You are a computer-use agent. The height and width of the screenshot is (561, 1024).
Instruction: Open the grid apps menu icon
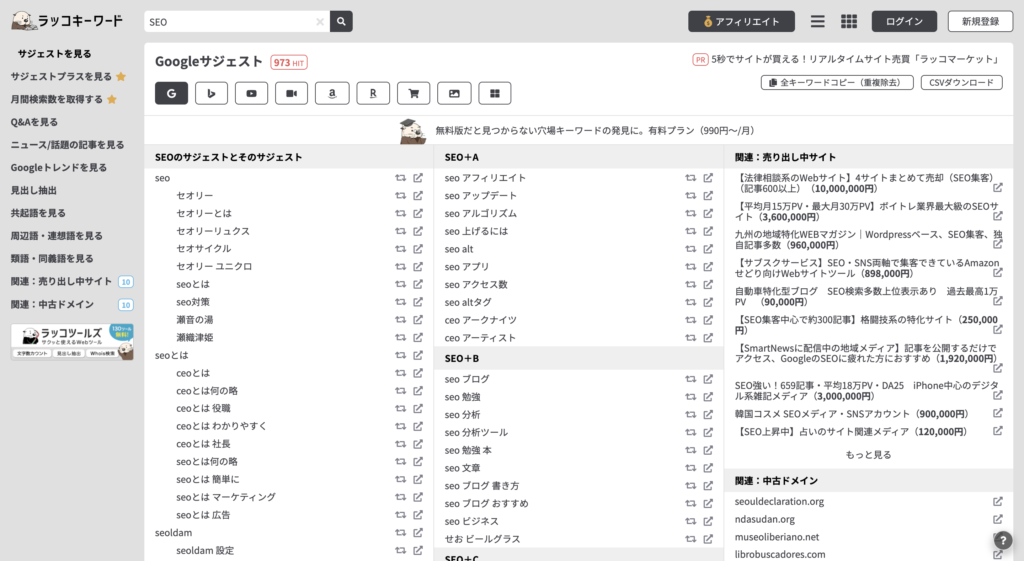click(x=849, y=22)
